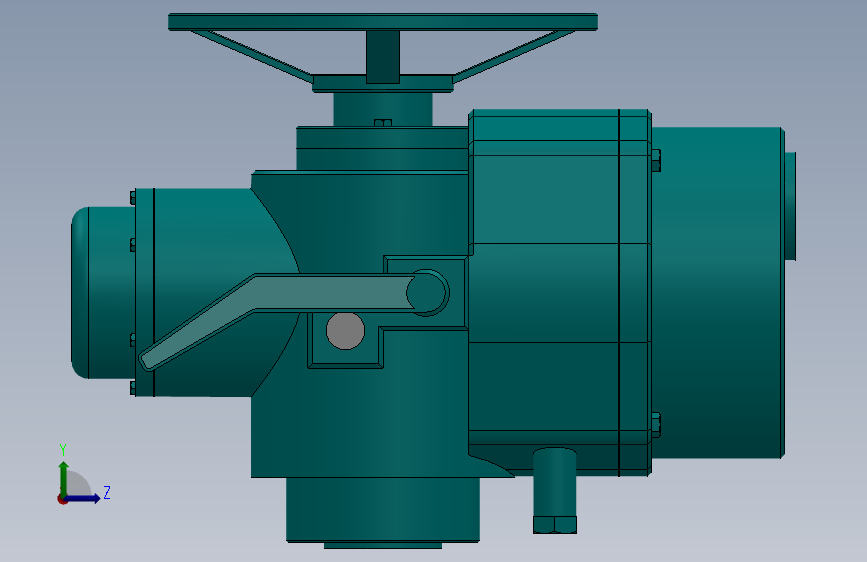867x562 pixels.
Task: Click the blue Z axis arrow of the triad
Action: tap(83, 498)
